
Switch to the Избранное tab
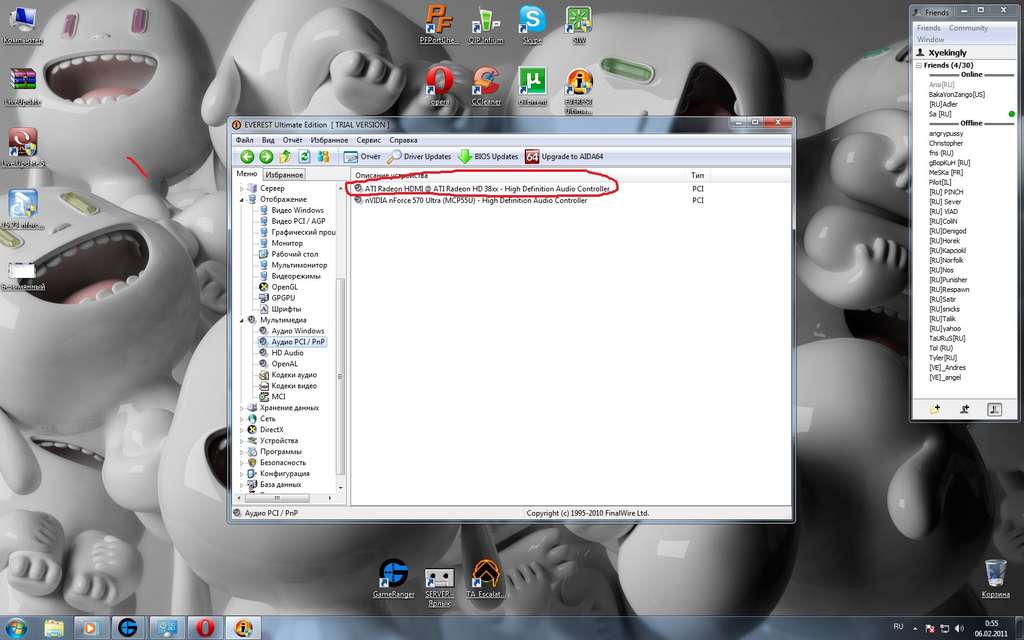pyautogui.click(x=284, y=175)
